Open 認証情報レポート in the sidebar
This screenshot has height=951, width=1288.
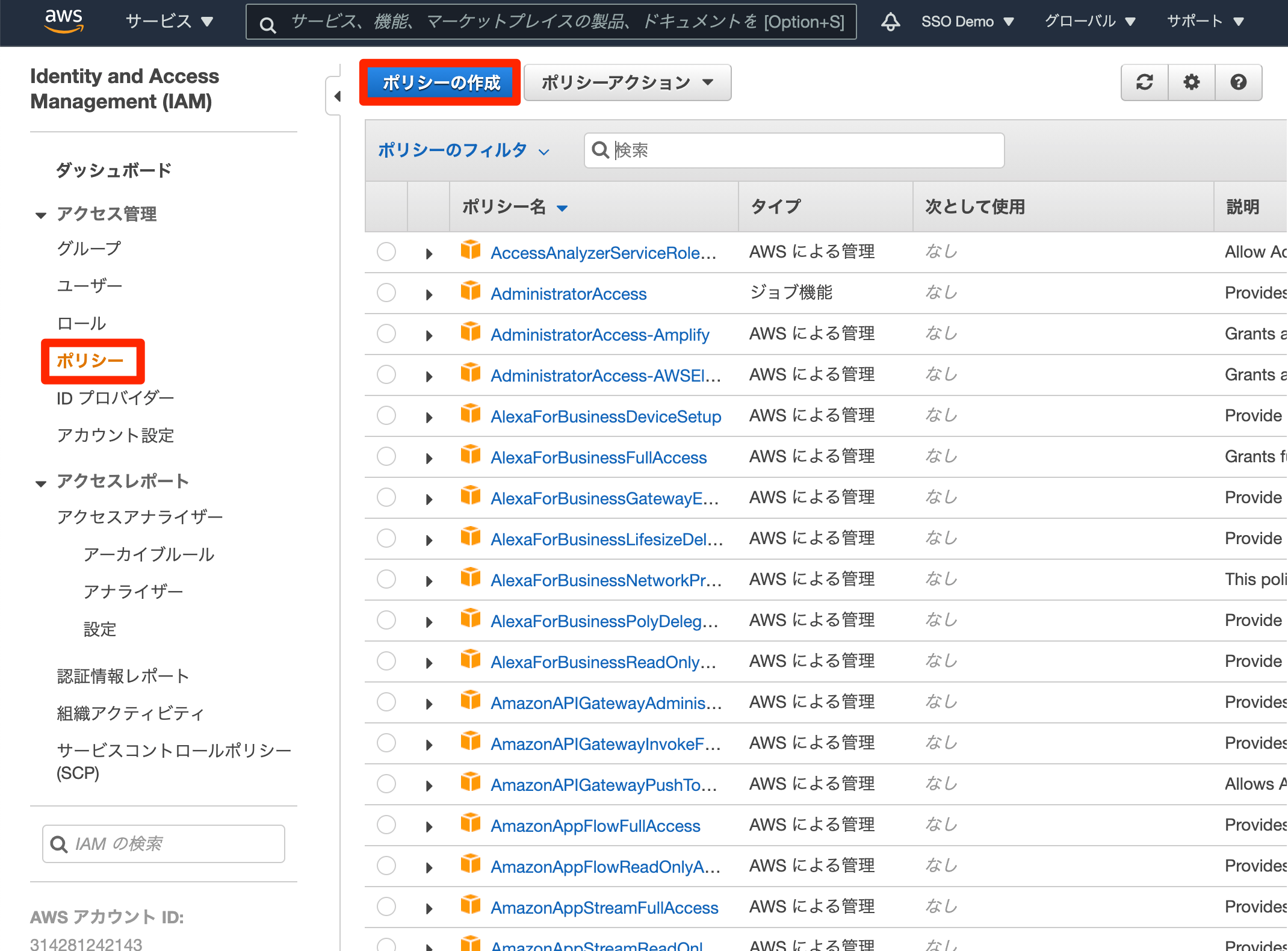pyautogui.click(x=123, y=676)
